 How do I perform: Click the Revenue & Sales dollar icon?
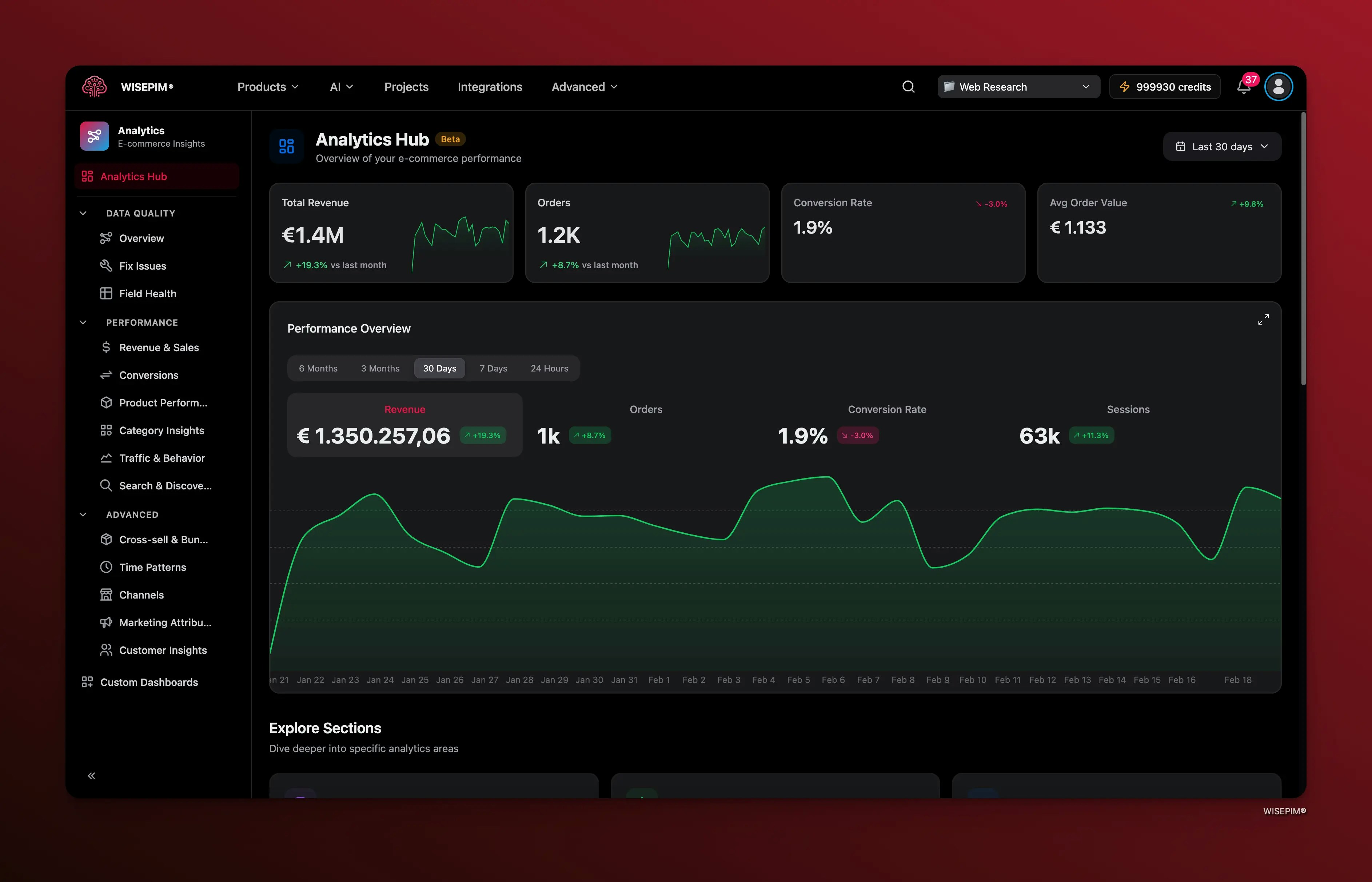pyautogui.click(x=107, y=347)
